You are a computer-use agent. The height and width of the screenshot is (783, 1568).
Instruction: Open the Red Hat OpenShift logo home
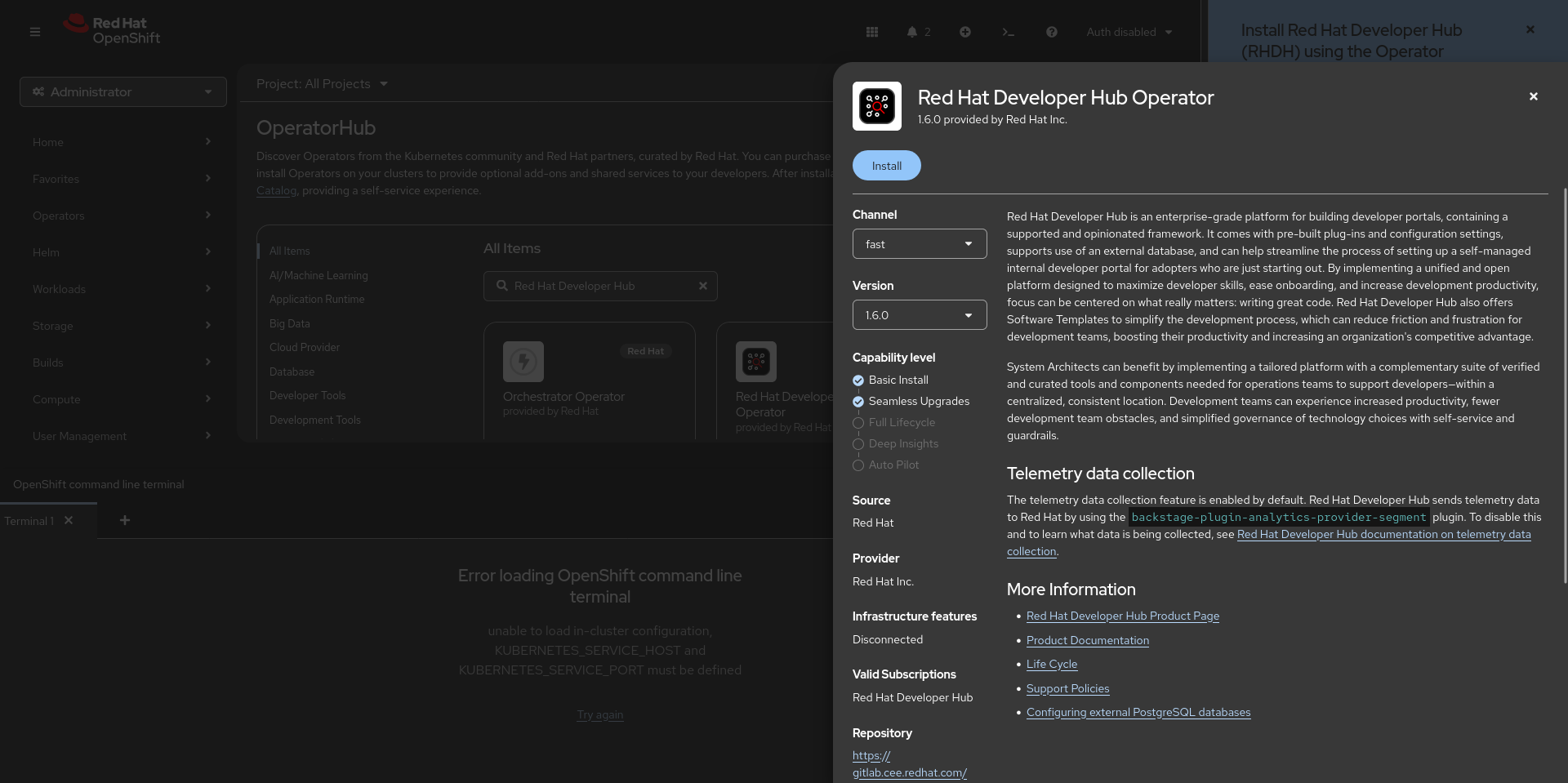point(112,30)
